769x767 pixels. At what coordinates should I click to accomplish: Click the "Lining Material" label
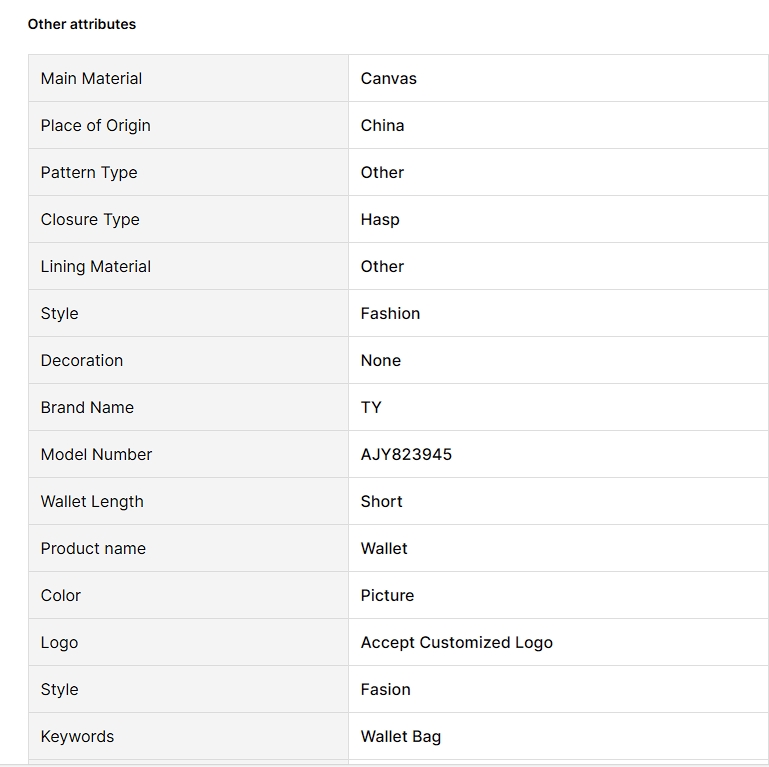96,266
